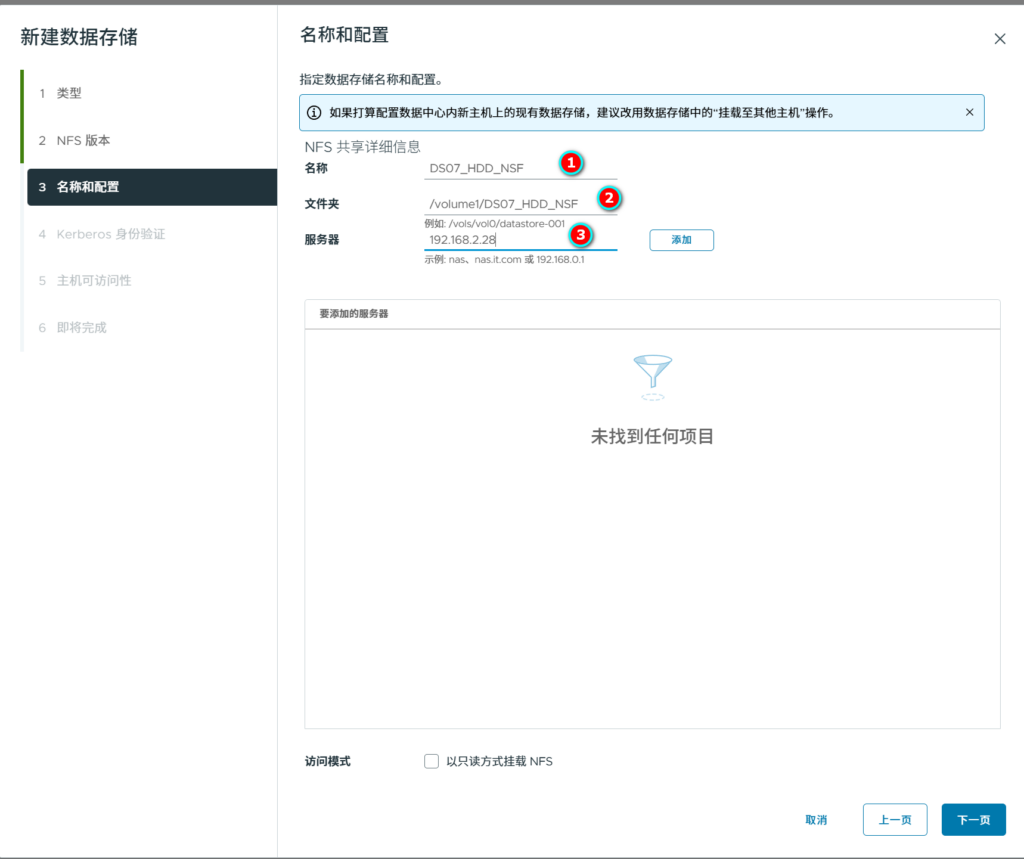Click red annotation marker number 2
1024x859 pixels.
(x=609, y=198)
